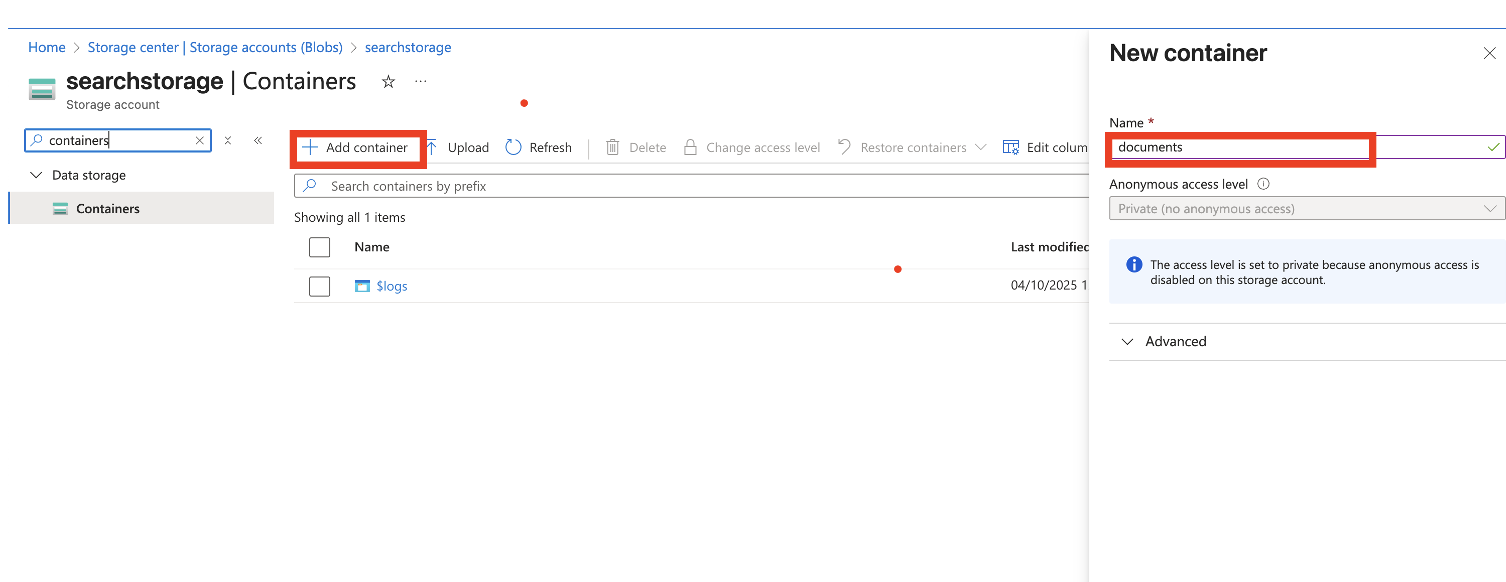
Task: Click the $logs container icon
Action: (362, 286)
